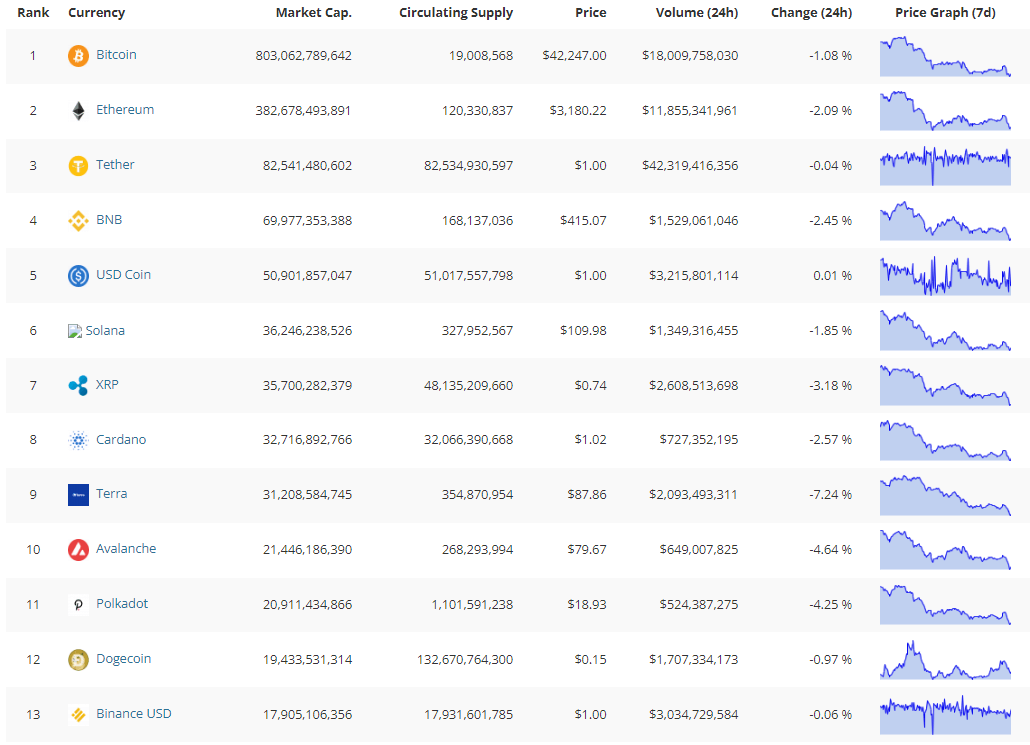View Solana 7-day price graph
Viewport: 1030px width, 745px height.
coord(945,330)
